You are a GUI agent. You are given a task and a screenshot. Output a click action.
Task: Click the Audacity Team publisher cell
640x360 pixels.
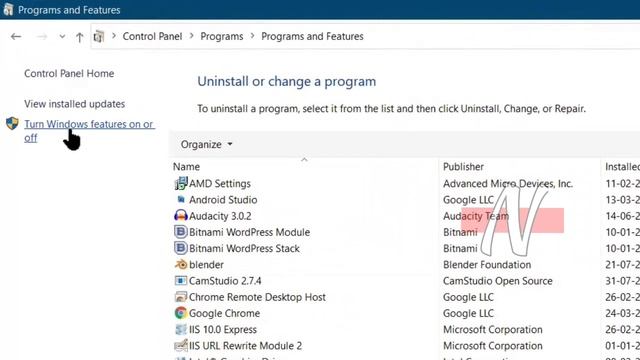pyautogui.click(x=476, y=216)
